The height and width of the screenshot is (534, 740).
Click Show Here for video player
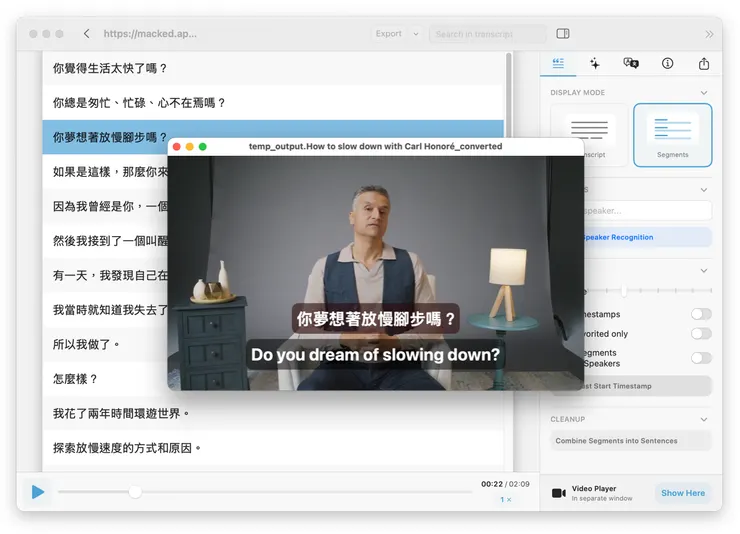tap(683, 493)
